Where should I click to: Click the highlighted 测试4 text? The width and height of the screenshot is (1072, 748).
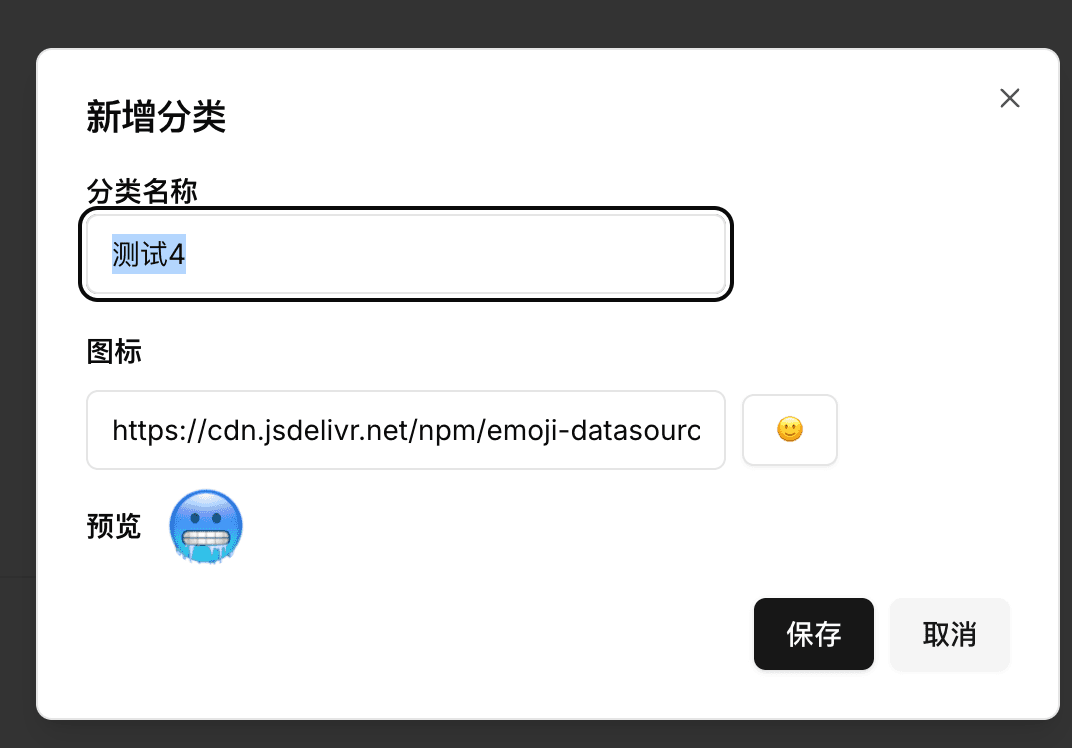pos(149,255)
